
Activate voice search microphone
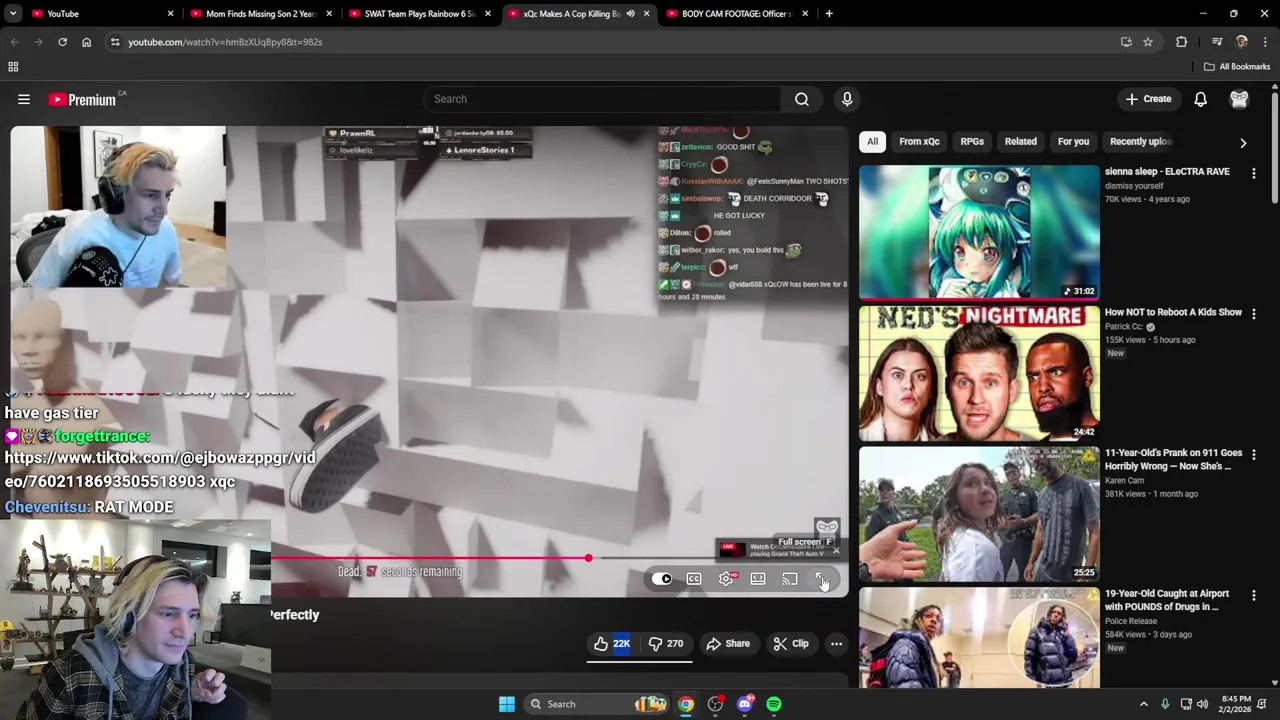(x=847, y=99)
